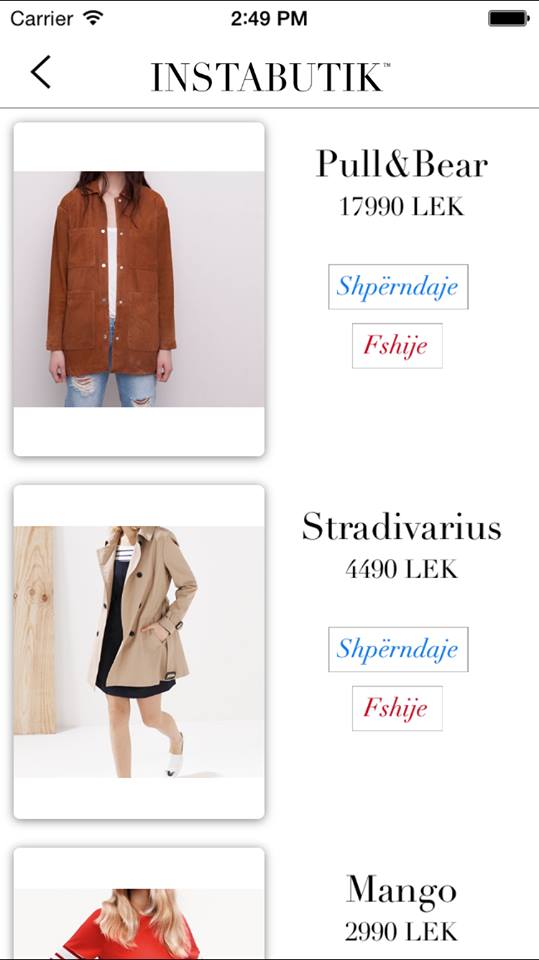This screenshot has height=960, width=539.
Task: Share the Pull&Bear item via Shpërndaje
Action: [398, 287]
